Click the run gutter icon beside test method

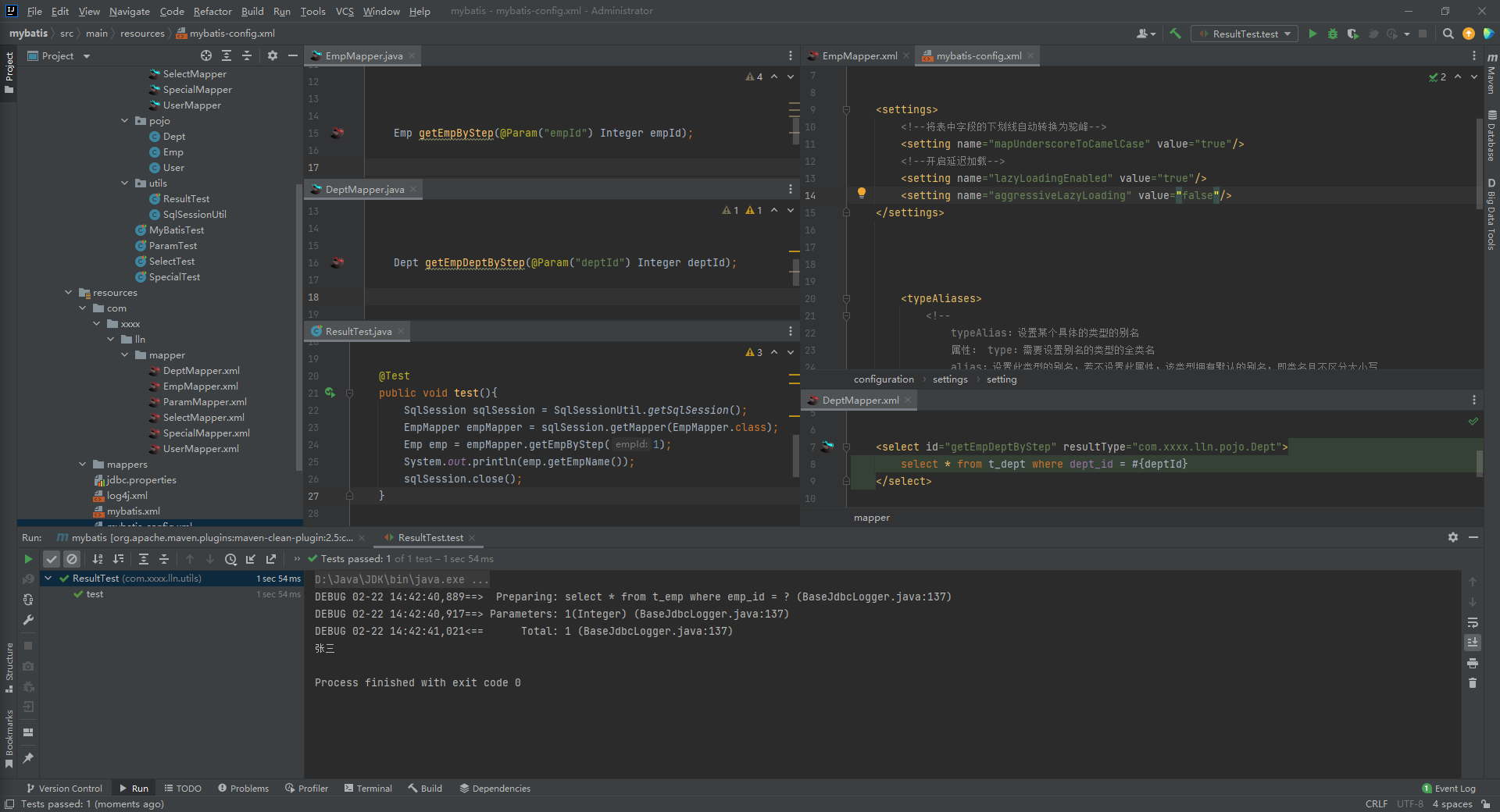[330, 393]
